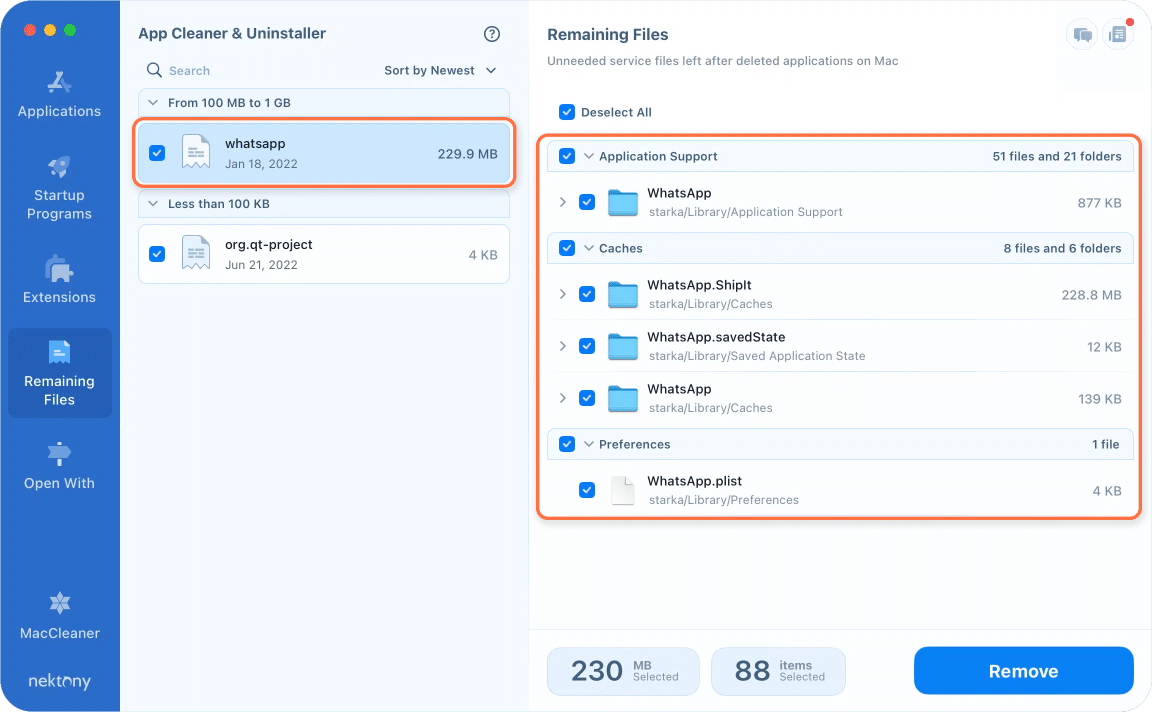This screenshot has width=1152, height=712.
Task: Click the 51 files and 21 folders label
Action: [1056, 156]
